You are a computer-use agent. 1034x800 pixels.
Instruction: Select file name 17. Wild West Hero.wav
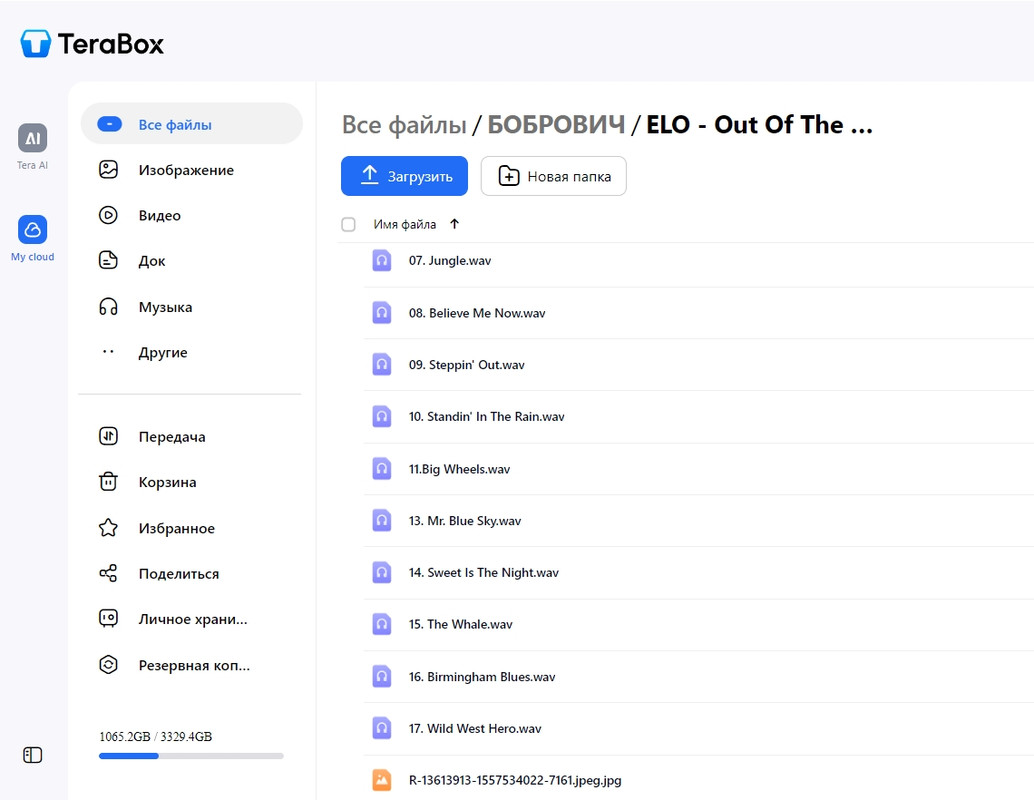[475, 729]
